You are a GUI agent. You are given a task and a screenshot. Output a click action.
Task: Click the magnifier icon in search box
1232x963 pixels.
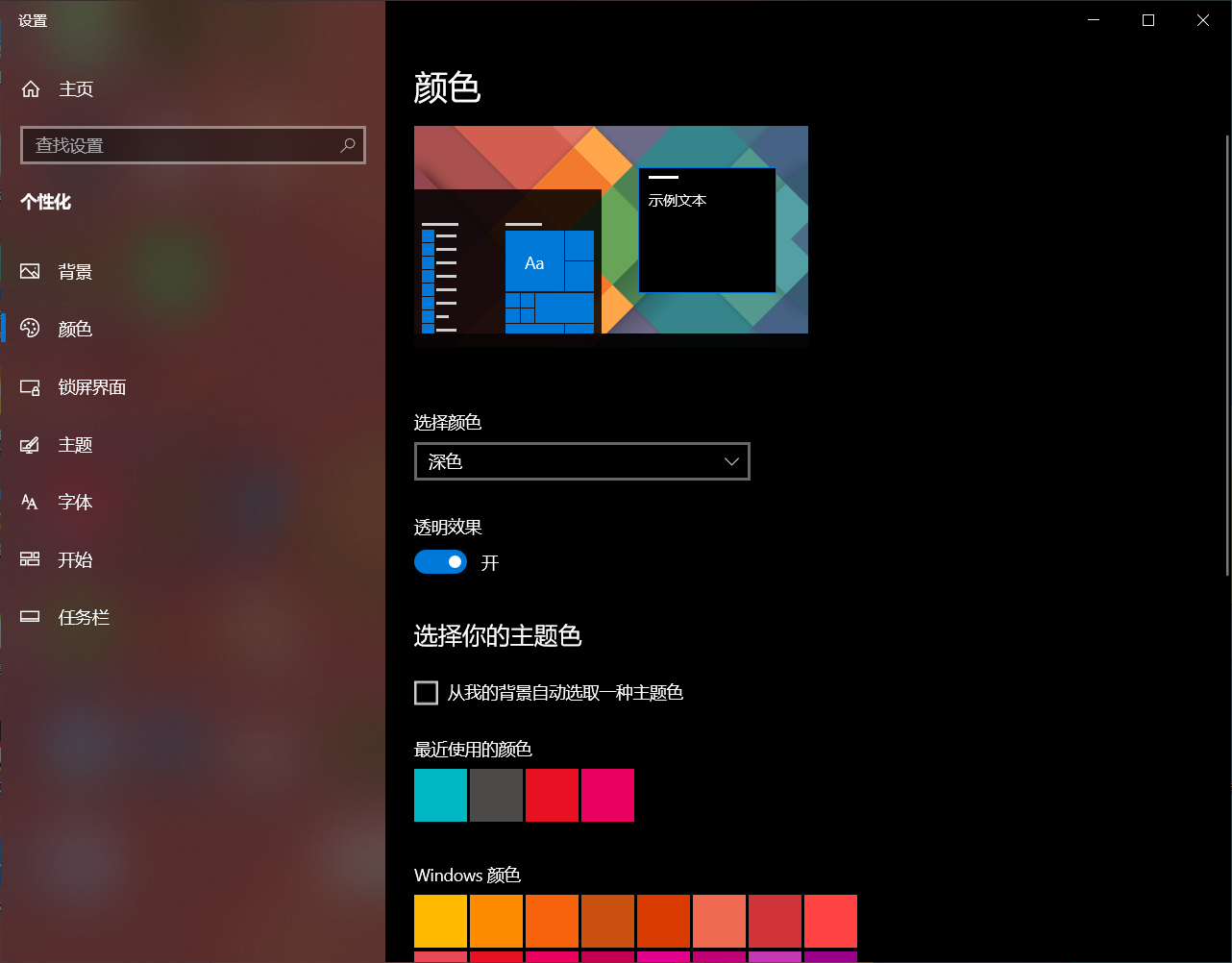pyautogui.click(x=348, y=145)
